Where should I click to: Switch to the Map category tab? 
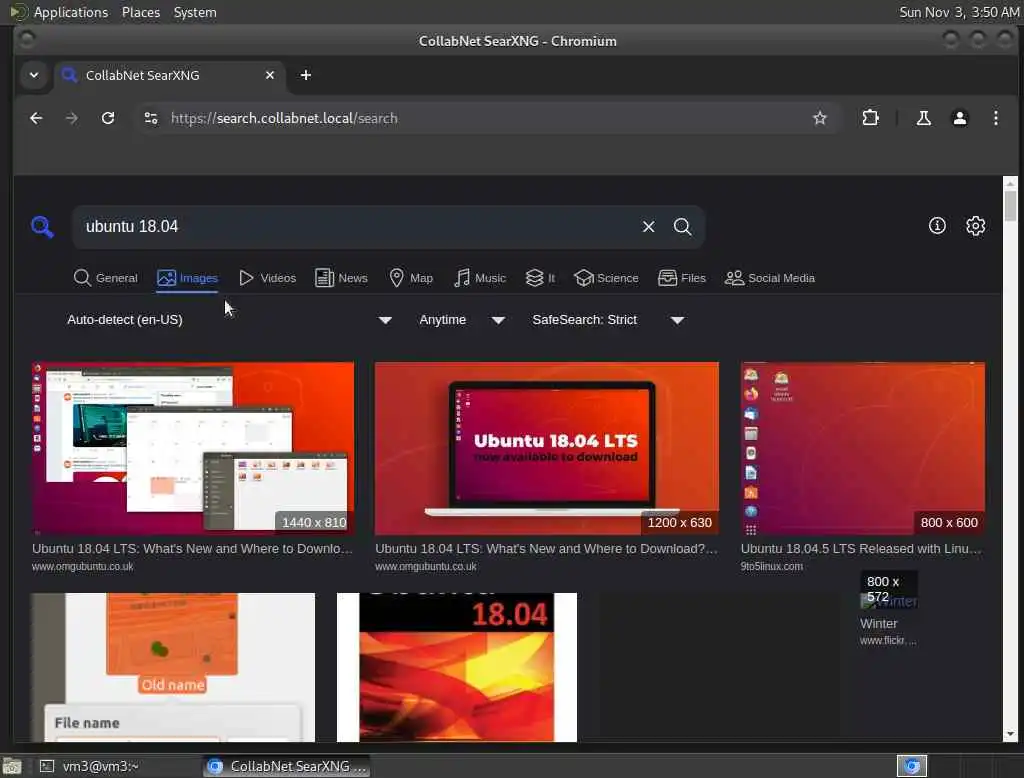pos(411,278)
